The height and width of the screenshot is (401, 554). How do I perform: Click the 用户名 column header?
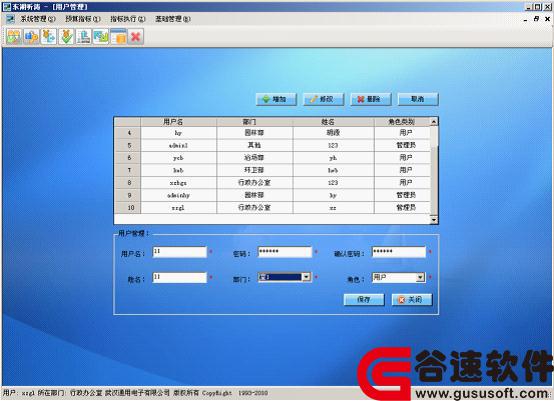pos(178,122)
